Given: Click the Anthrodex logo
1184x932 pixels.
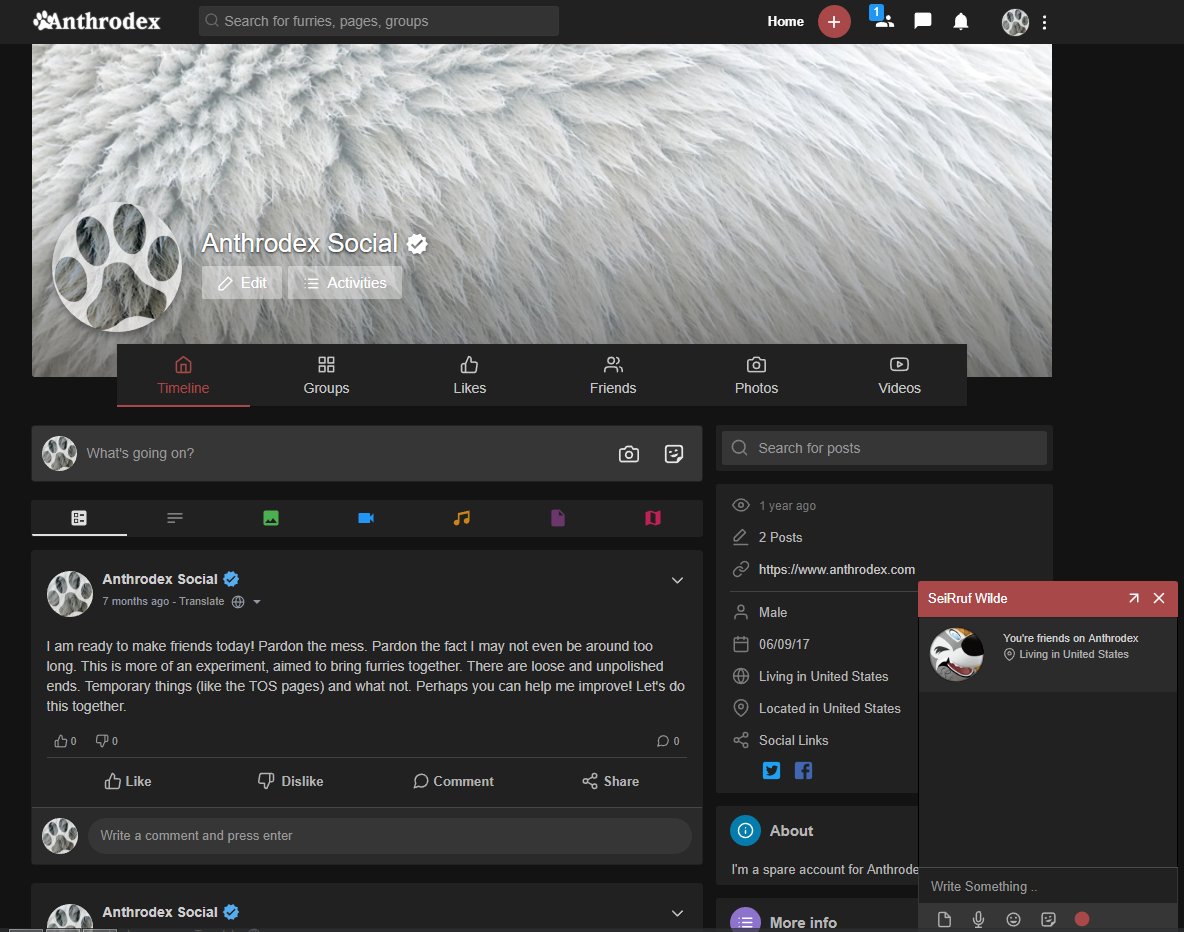Looking at the screenshot, I should (x=97, y=21).
